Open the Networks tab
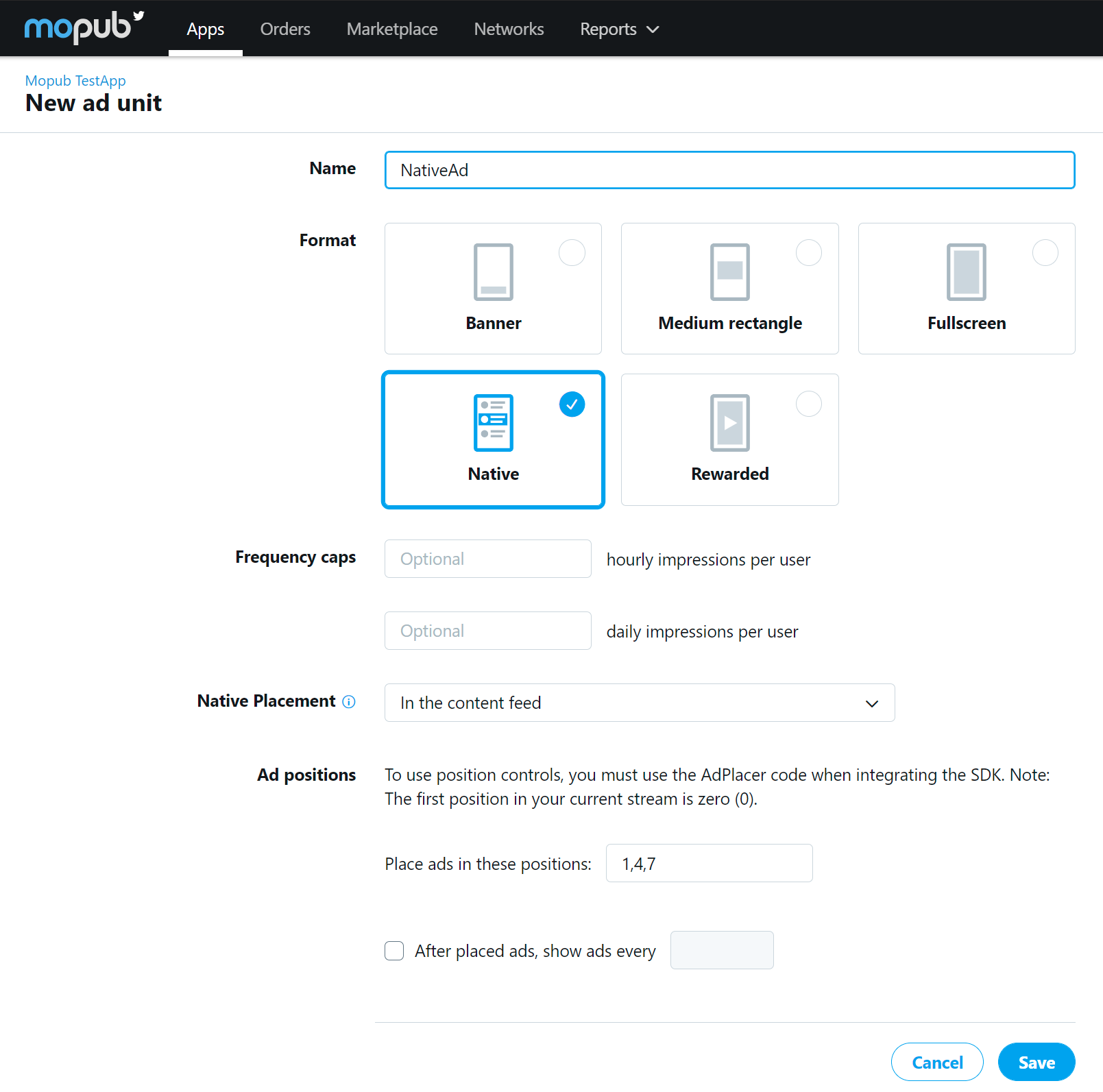Viewport: 1103px width, 1092px height. coord(509,29)
